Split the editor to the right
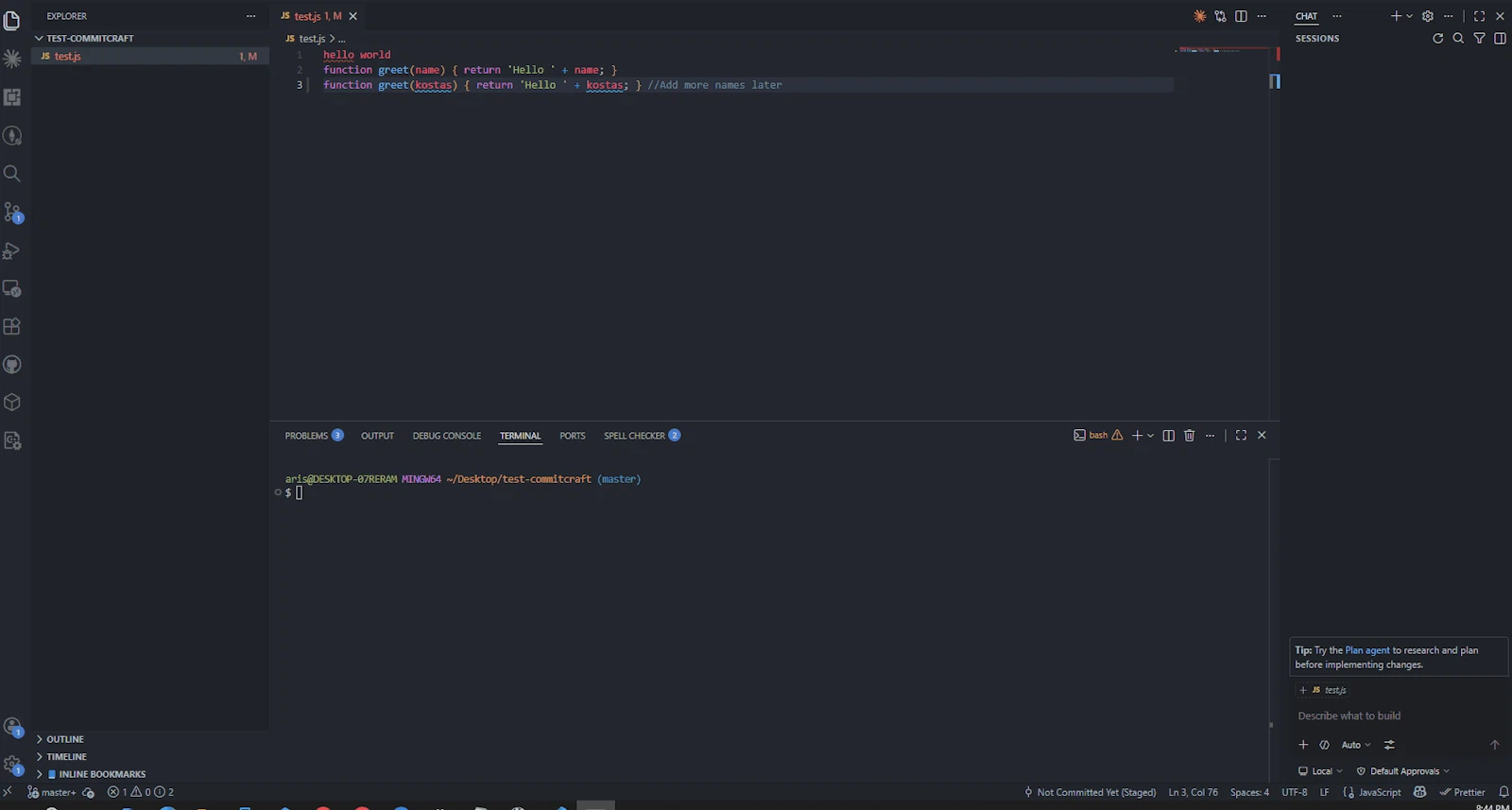Screen dimensions: 1512x810 [x=1241, y=16]
